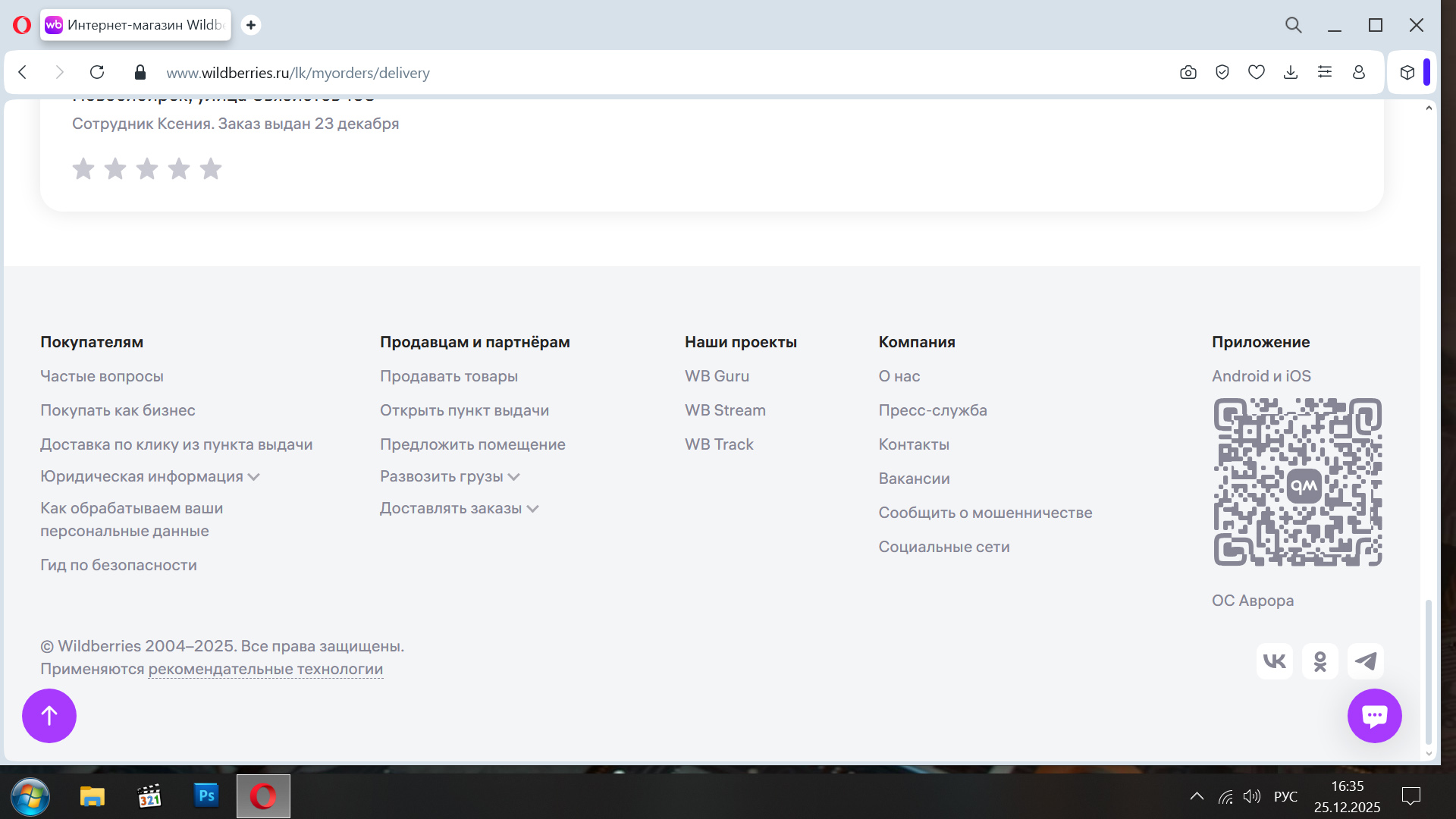Expand Развозить грузы section
The width and height of the screenshot is (1456, 819).
(x=450, y=476)
